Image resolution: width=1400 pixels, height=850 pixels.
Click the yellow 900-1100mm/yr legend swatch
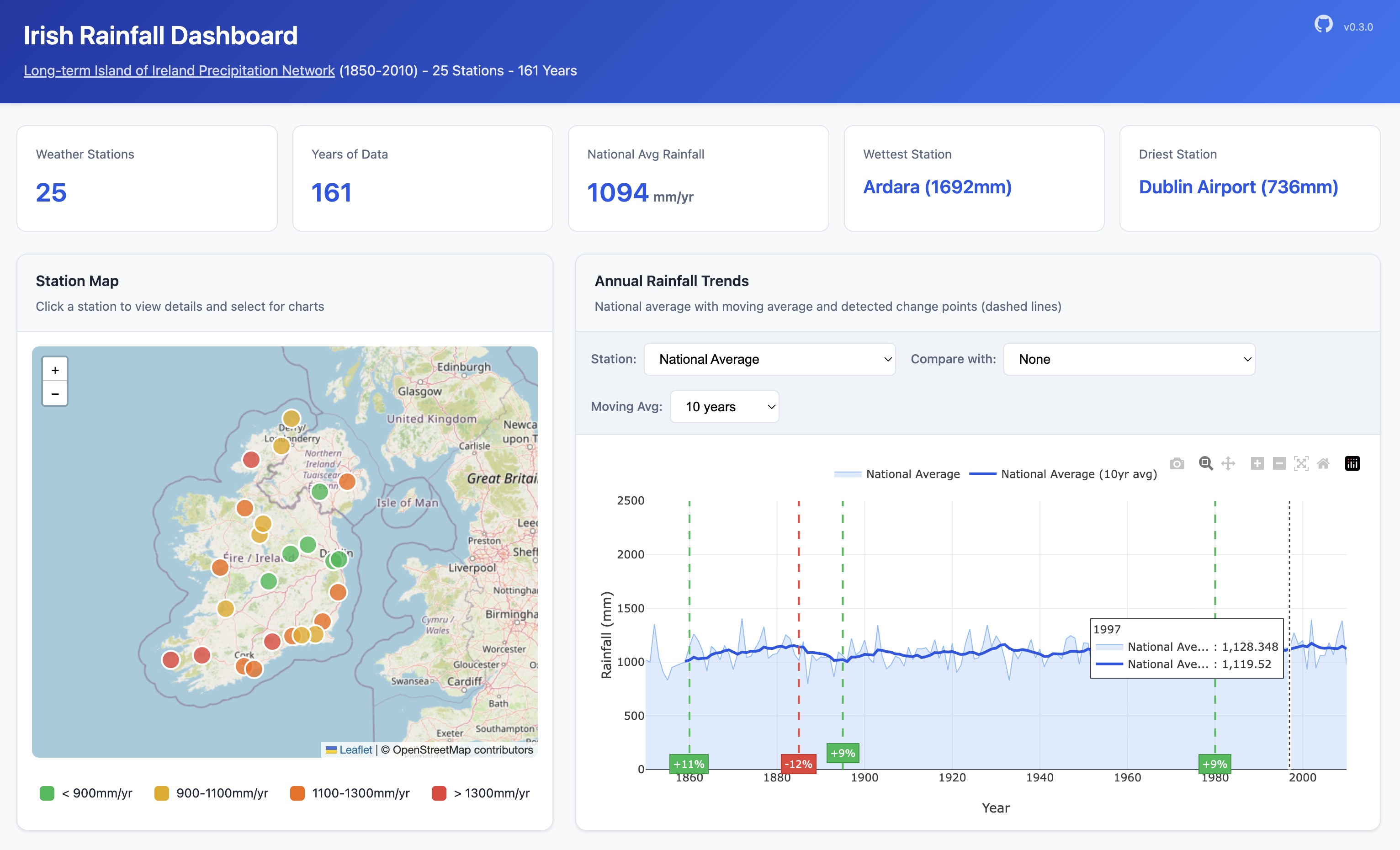tap(161, 793)
